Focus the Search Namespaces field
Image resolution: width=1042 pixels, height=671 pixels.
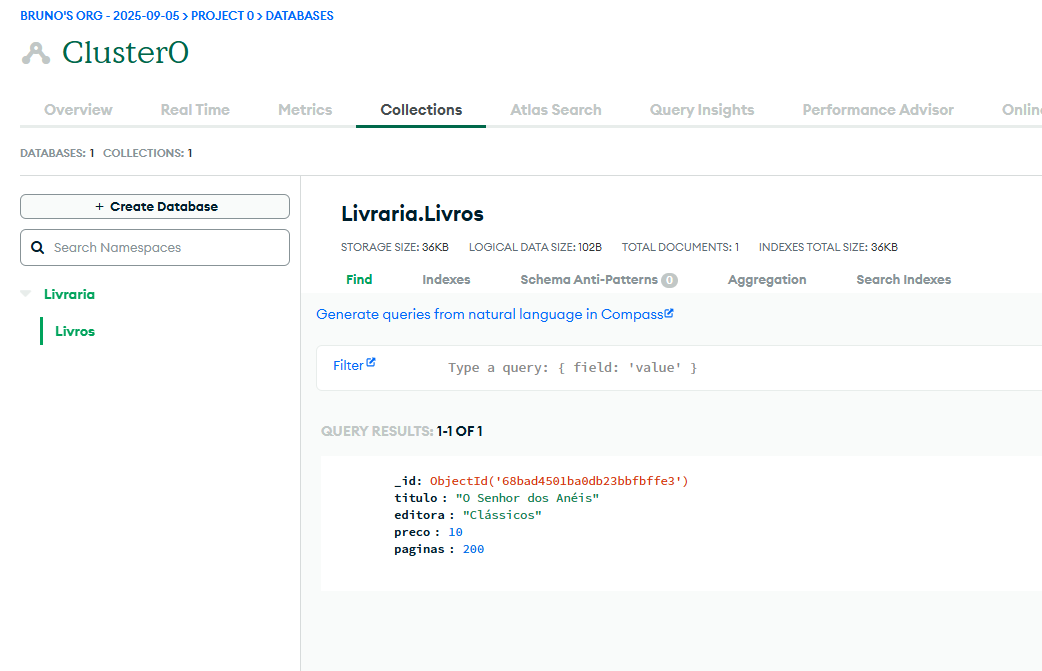tap(155, 247)
